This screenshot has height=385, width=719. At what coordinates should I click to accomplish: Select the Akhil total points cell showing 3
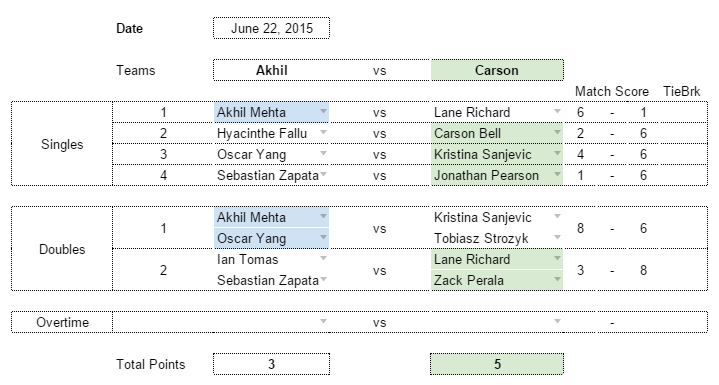[271, 364]
